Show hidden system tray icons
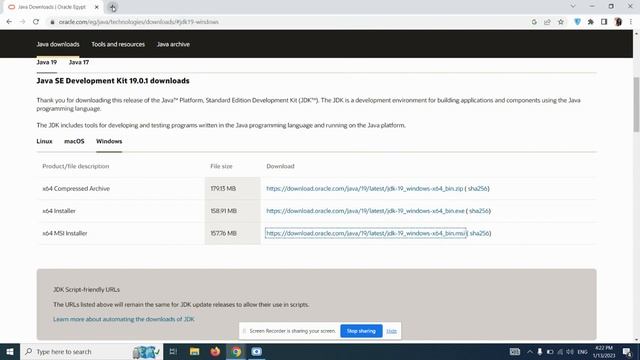This screenshot has width=640, height=360. coord(530,352)
